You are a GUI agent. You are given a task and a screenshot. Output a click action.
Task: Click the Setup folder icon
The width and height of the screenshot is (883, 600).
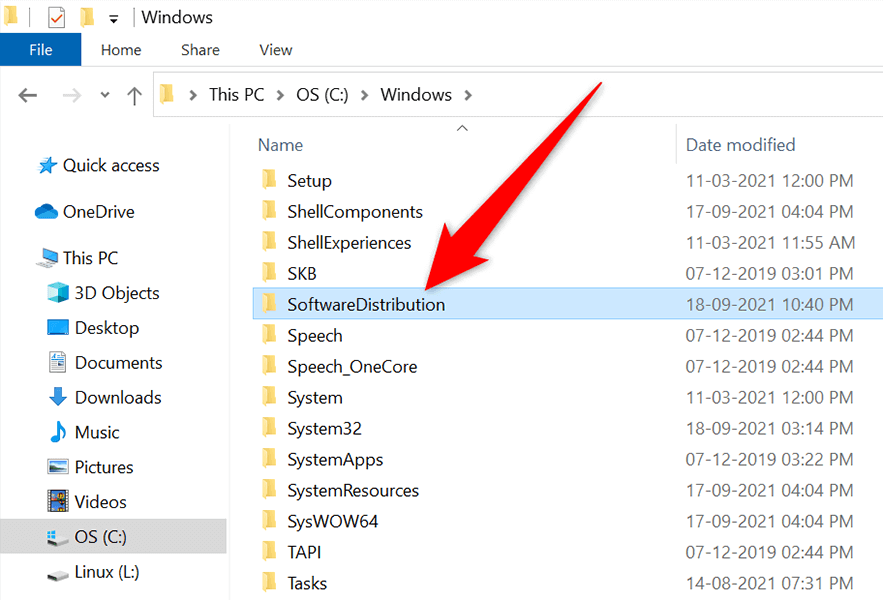click(270, 179)
